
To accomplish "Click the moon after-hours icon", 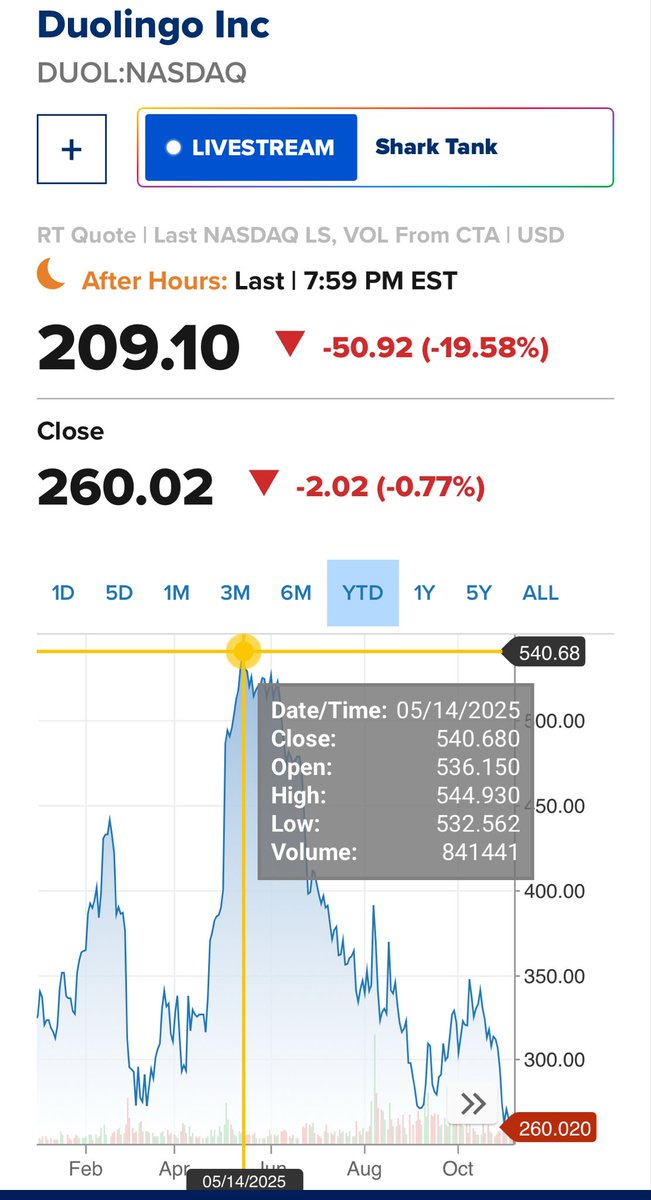I will point(52,273).
